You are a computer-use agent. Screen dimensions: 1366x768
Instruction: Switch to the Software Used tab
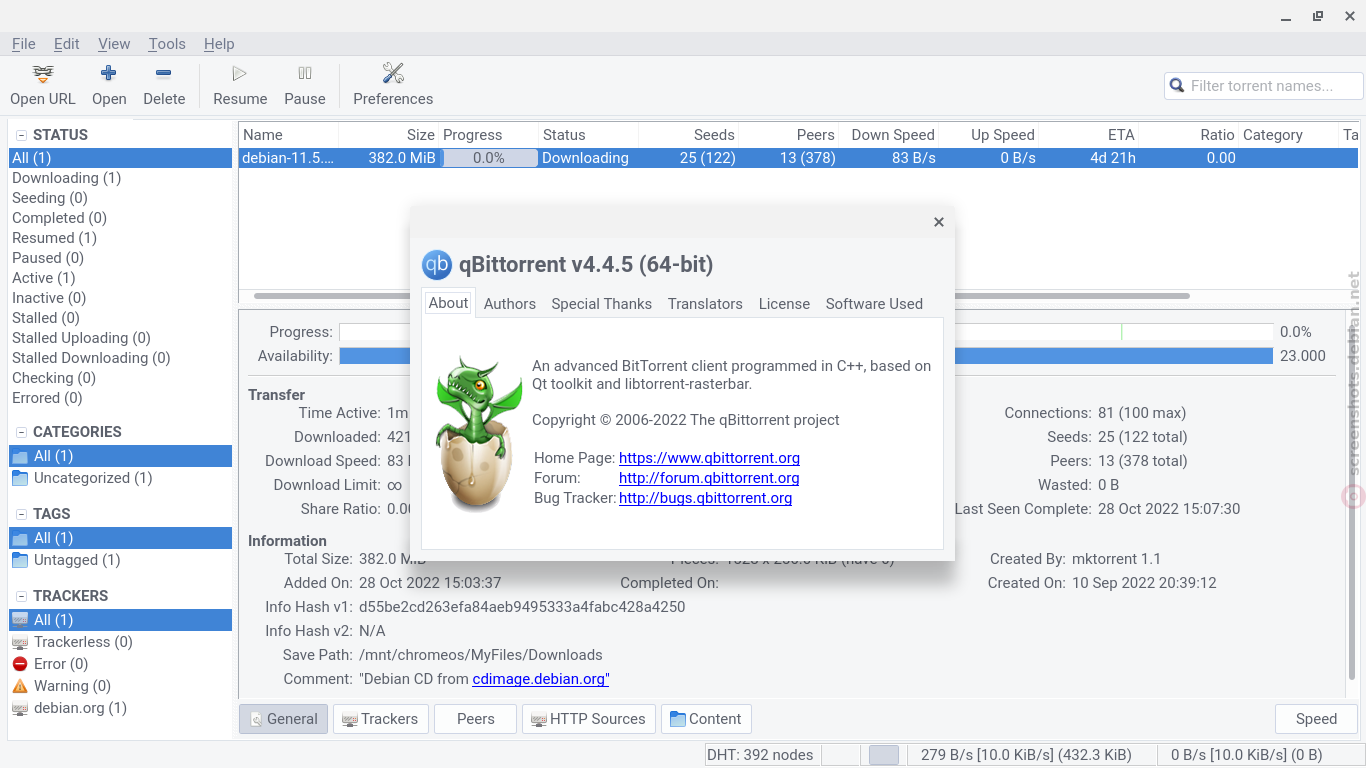tap(874, 304)
